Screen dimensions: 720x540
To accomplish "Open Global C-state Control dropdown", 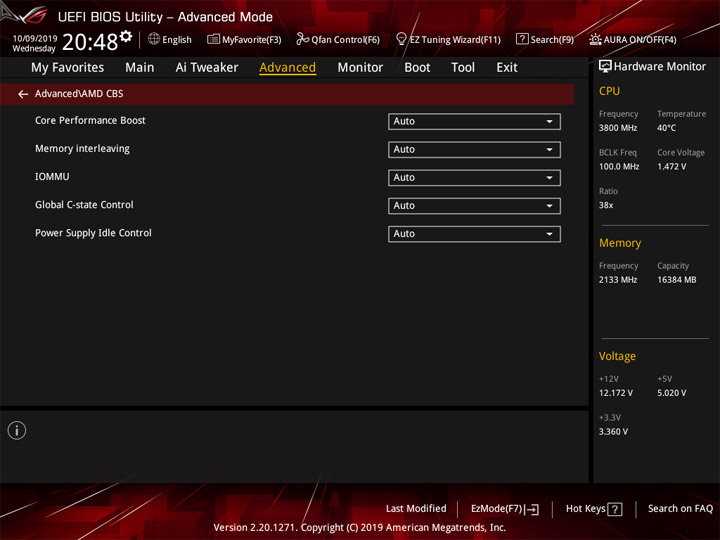I will tap(474, 206).
